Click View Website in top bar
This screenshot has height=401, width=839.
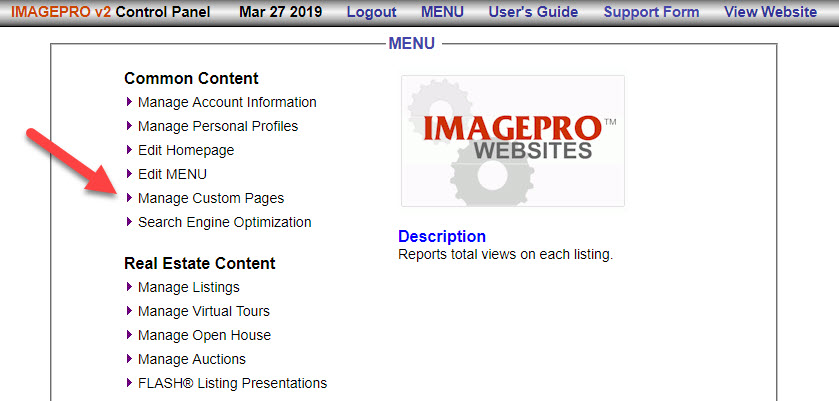771,12
